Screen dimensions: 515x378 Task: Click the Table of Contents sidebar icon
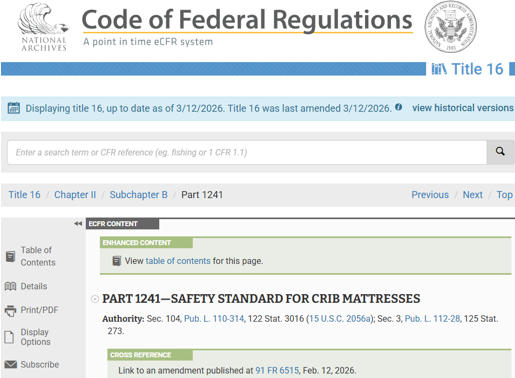(x=10, y=256)
